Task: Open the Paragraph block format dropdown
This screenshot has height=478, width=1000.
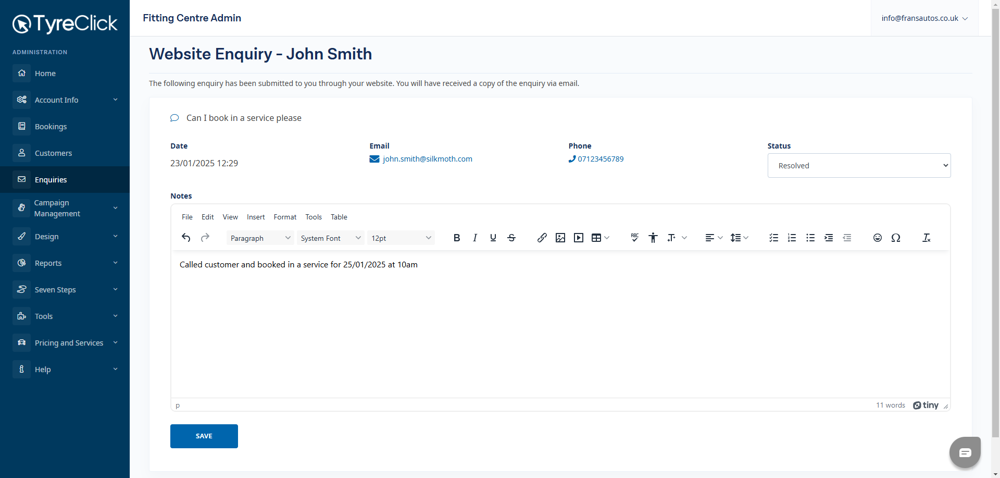Action: click(260, 238)
